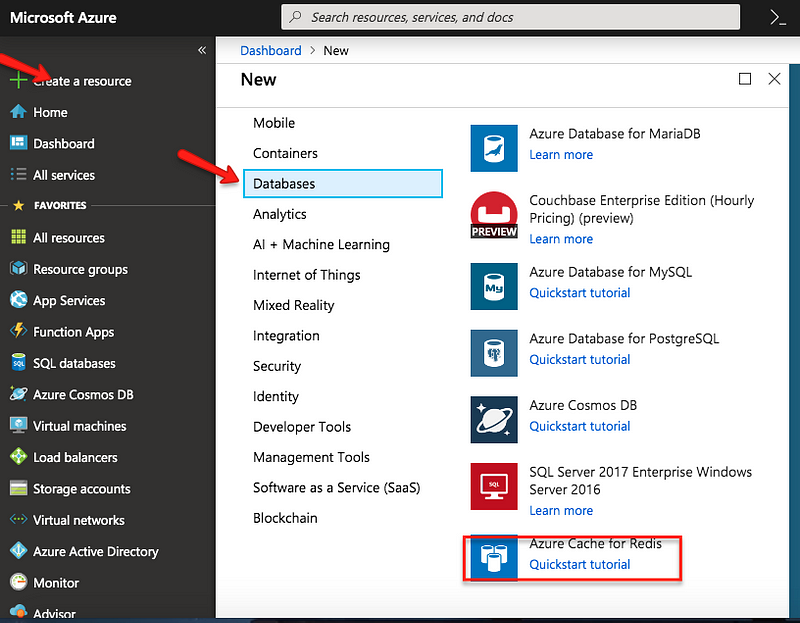Click the Monitor gauge icon
Viewport: 800px width, 623px height.
pos(18,582)
